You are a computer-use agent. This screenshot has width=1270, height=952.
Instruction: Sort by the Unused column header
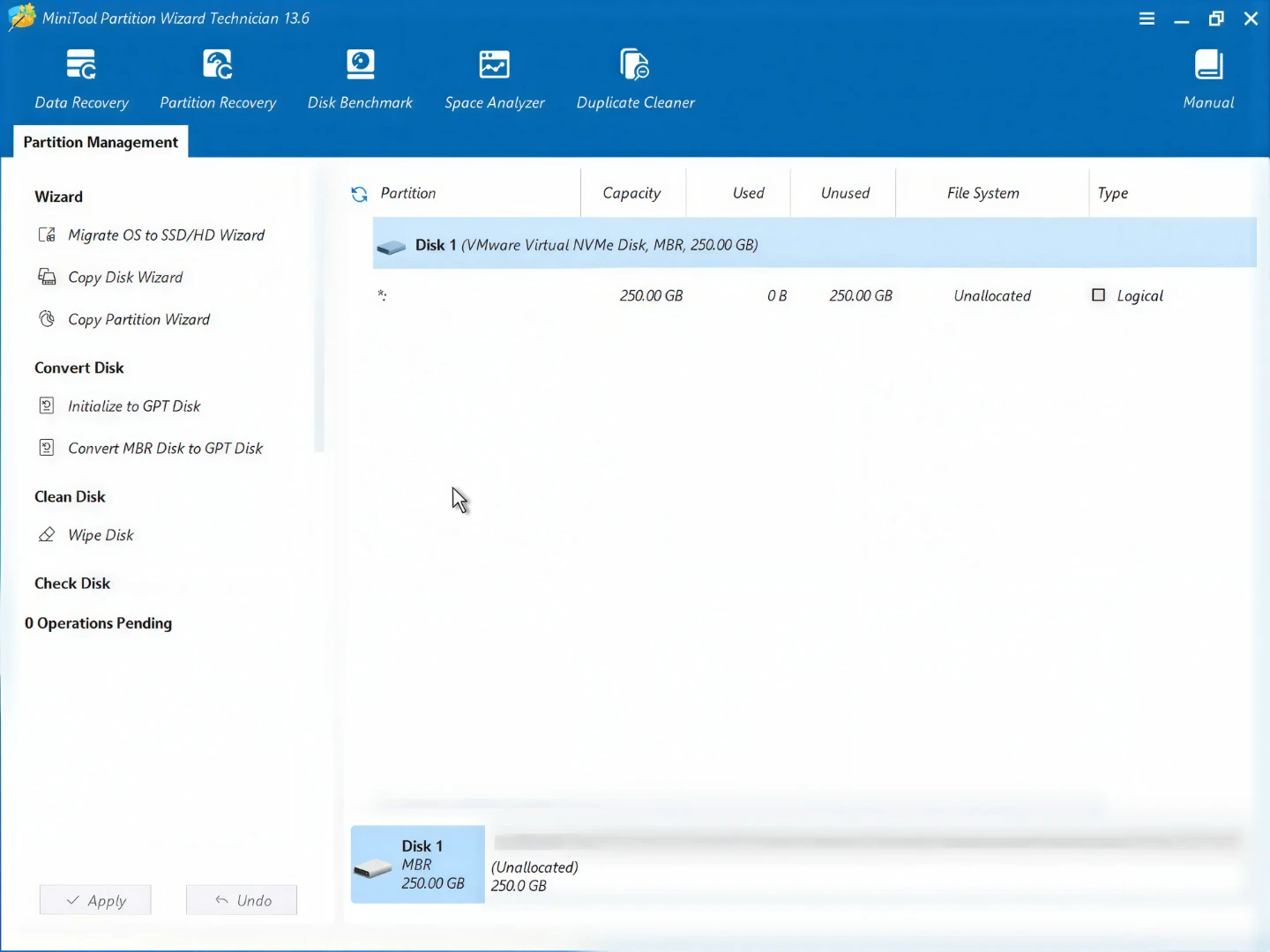click(x=845, y=193)
